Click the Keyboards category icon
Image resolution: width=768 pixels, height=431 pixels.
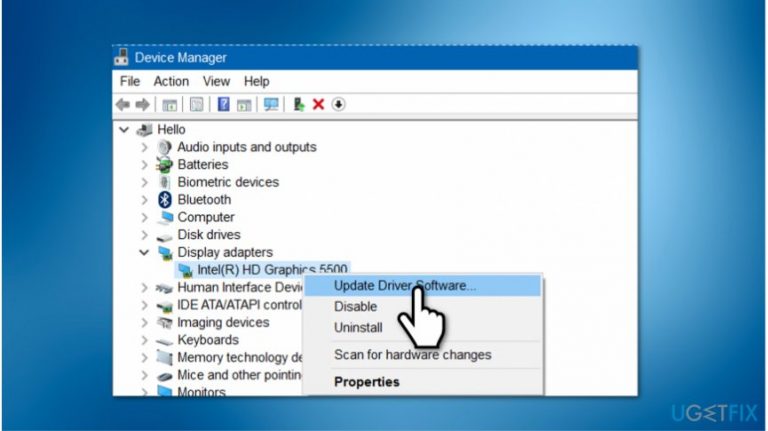pos(164,341)
